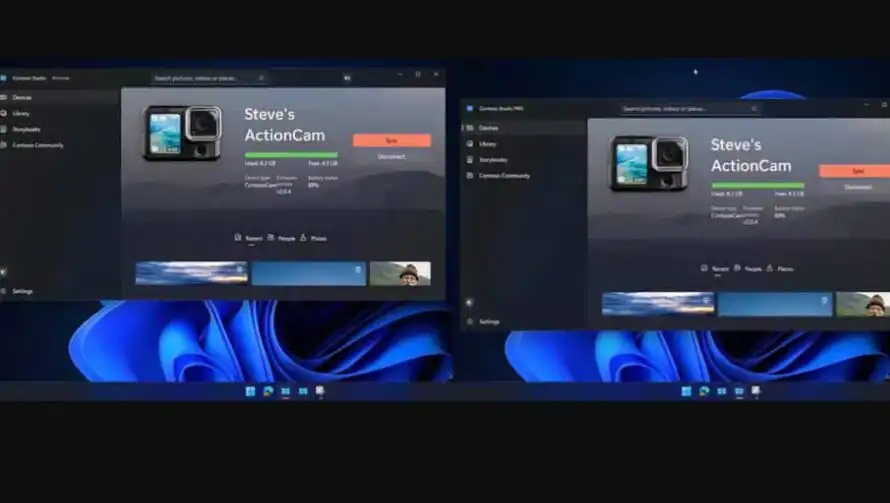
Task: Open Library in the right Contoso Studio window
Action: pyautogui.click(x=487, y=144)
